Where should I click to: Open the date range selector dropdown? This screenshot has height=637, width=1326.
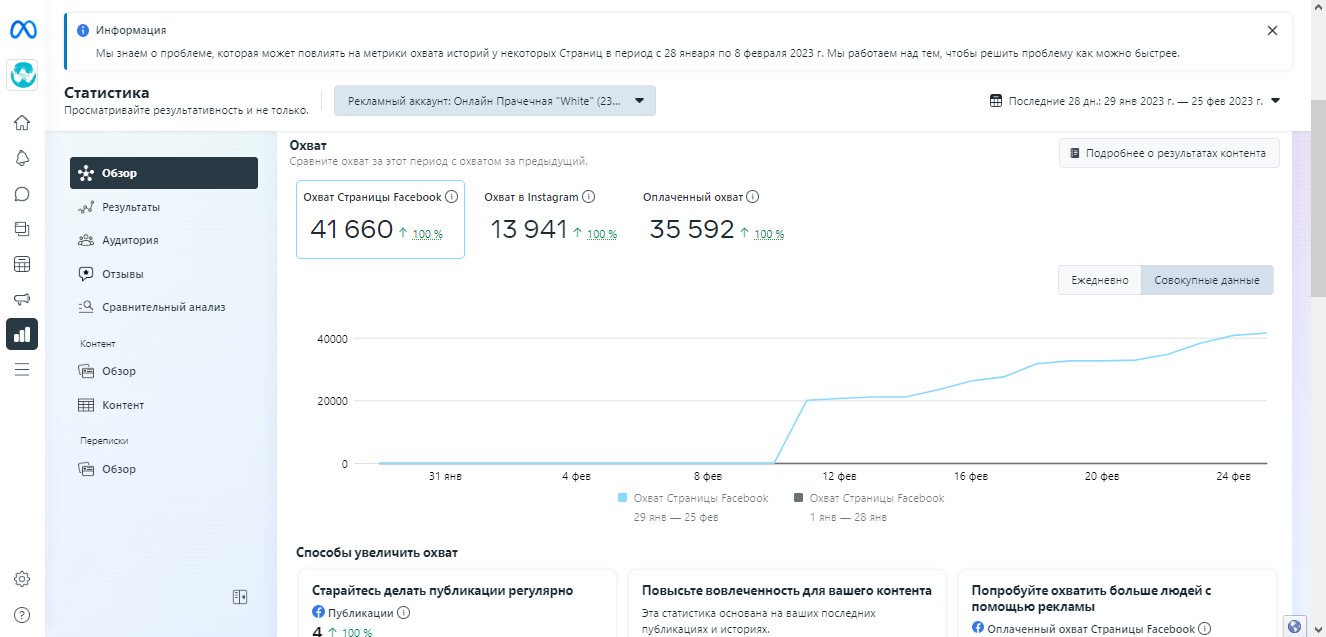tap(1135, 101)
